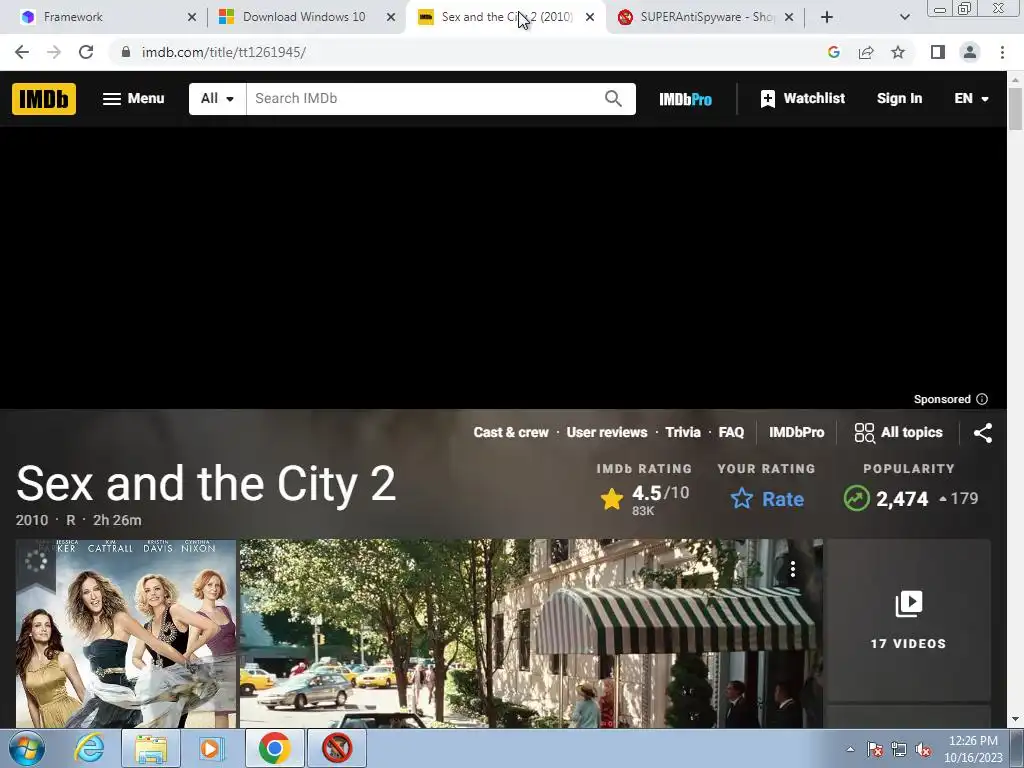The width and height of the screenshot is (1024, 768).
Task: Open SUPERAntiSpyware taskbar icon
Action: tap(337, 748)
